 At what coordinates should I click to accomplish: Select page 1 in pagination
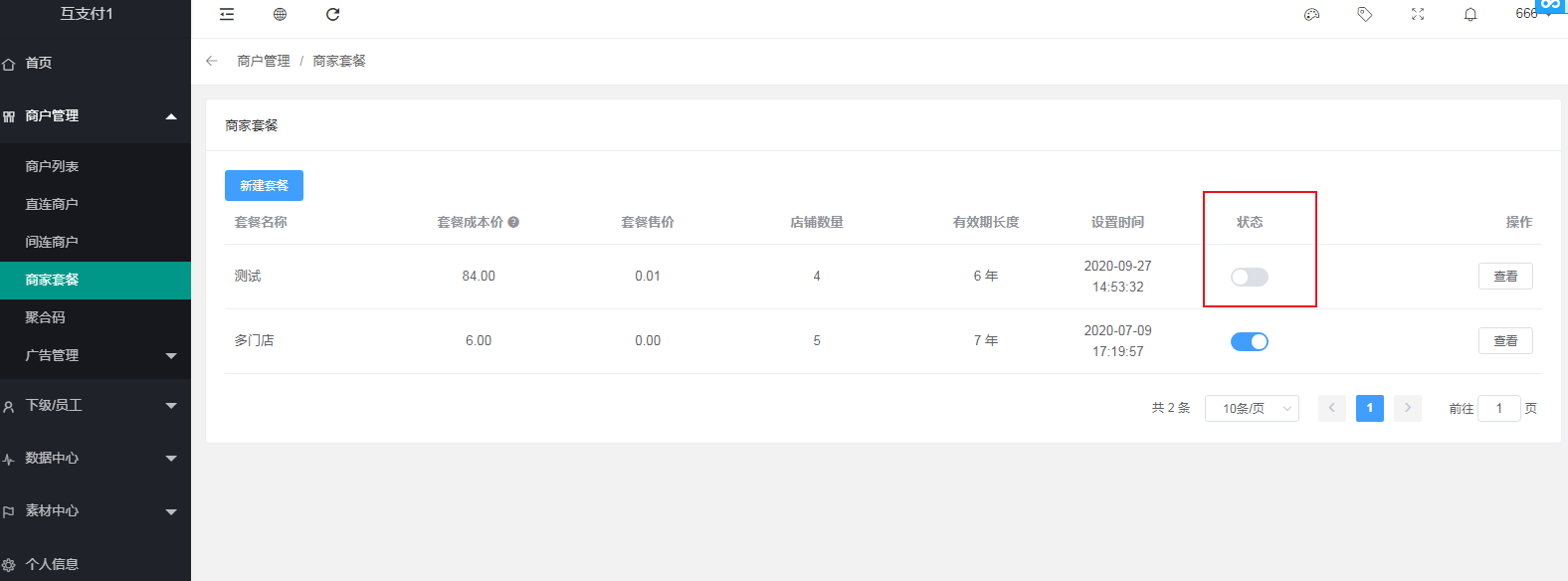click(1370, 408)
